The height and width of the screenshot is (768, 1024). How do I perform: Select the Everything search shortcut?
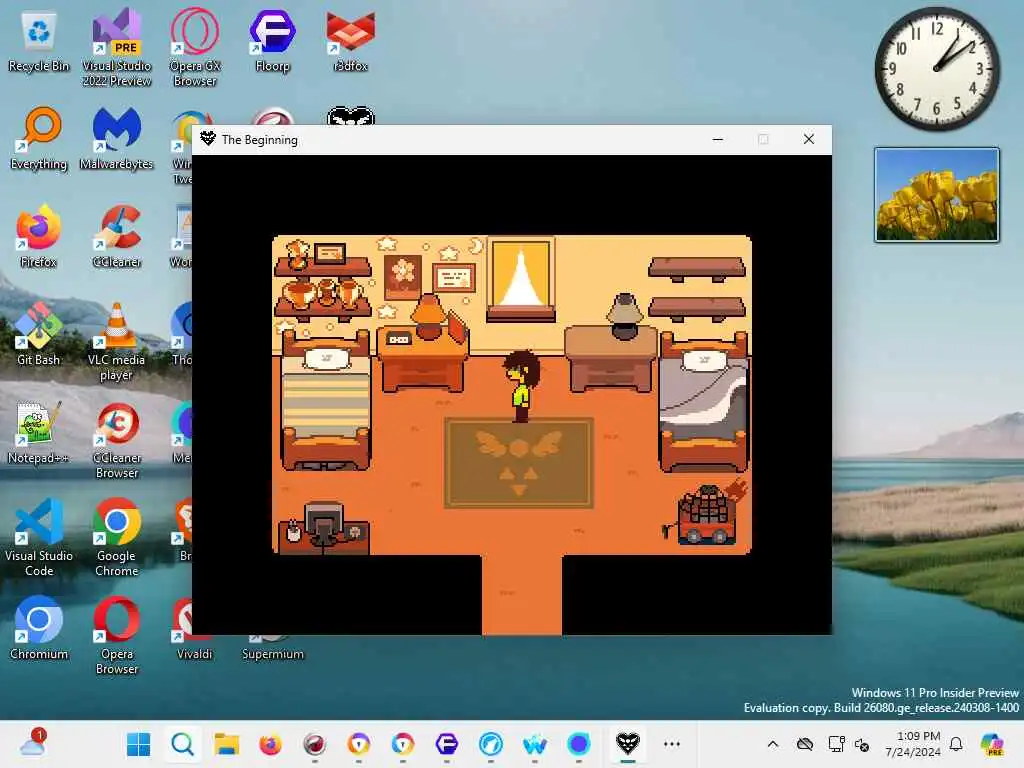(39, 140)
